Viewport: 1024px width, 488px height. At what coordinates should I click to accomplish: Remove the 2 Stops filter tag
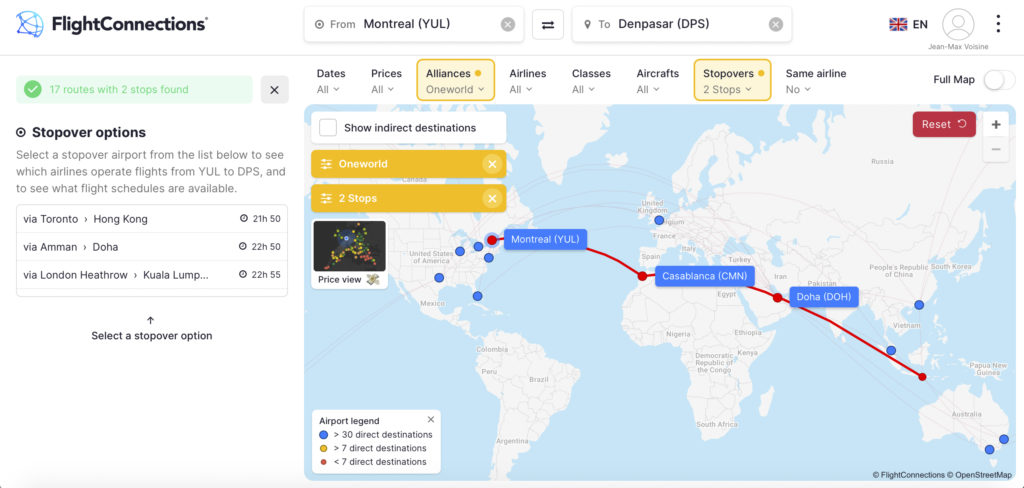click(491, 198)
